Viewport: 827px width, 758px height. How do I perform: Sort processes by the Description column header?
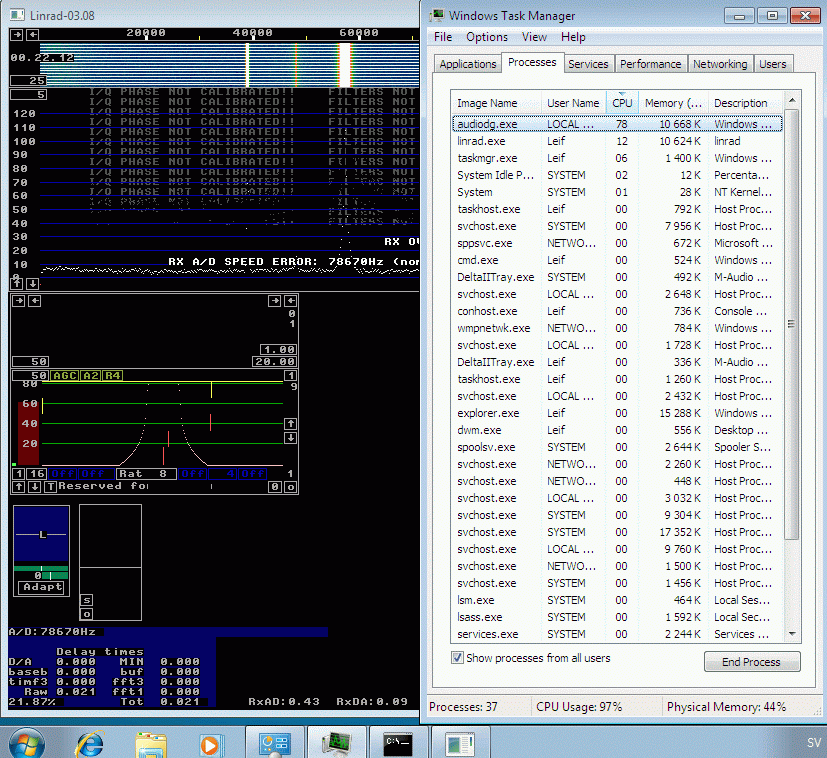745,103
